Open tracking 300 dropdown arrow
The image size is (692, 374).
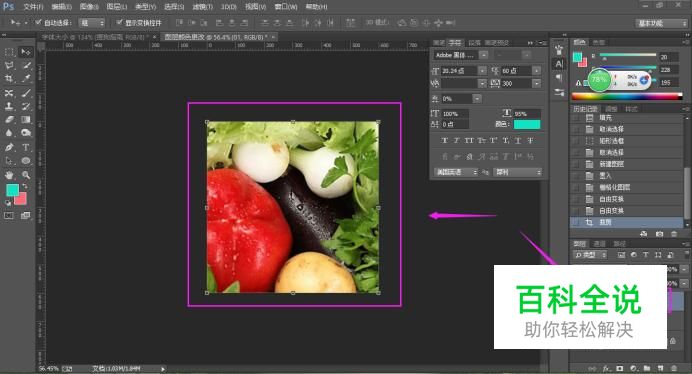[x=537, y=83]
